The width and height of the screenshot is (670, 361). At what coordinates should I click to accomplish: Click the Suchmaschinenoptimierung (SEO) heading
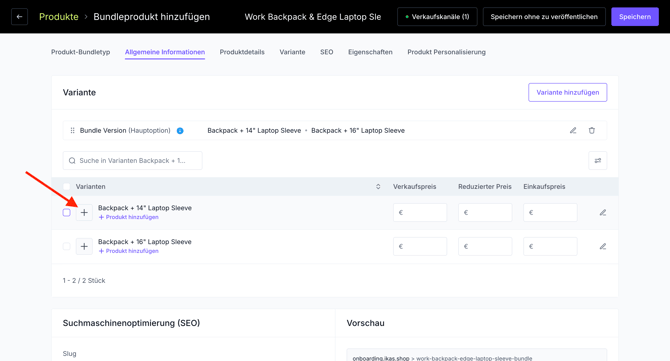click(x=131, y=323)
